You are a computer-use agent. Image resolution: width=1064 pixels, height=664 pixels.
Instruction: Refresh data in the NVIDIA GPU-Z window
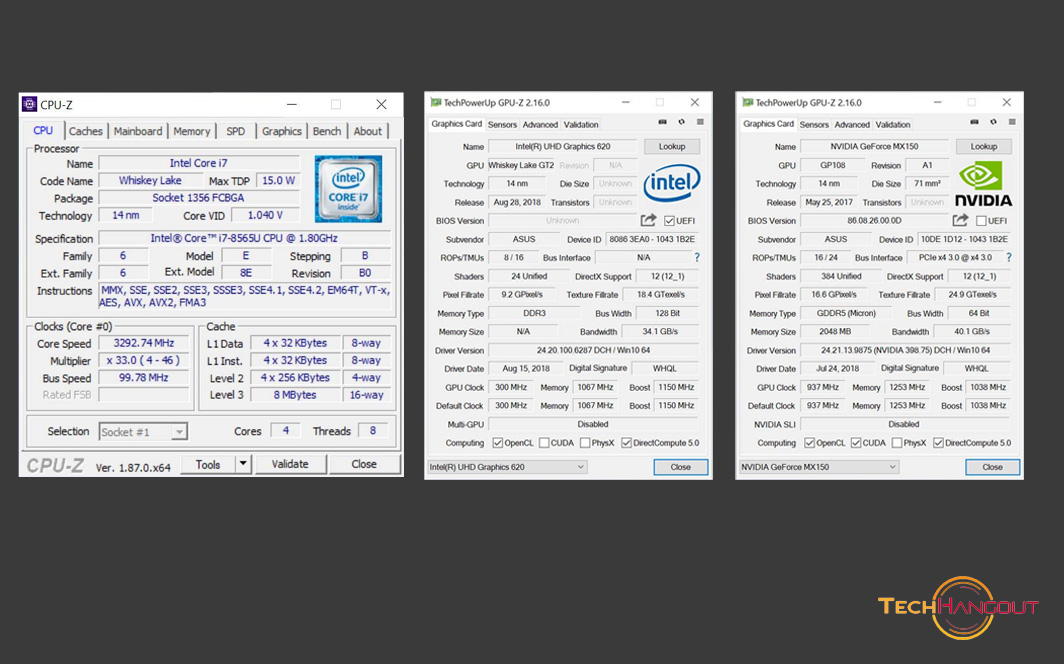tap(993, 122)
